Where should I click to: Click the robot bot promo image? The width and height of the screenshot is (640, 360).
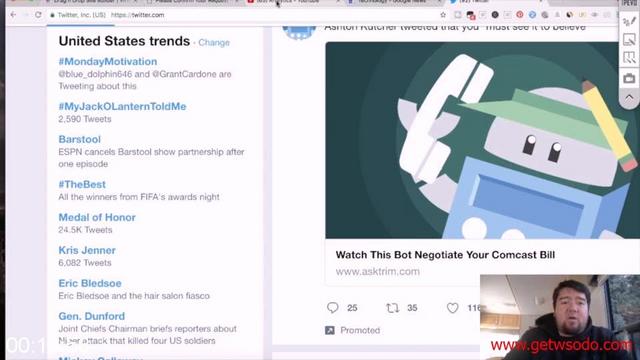482,140
